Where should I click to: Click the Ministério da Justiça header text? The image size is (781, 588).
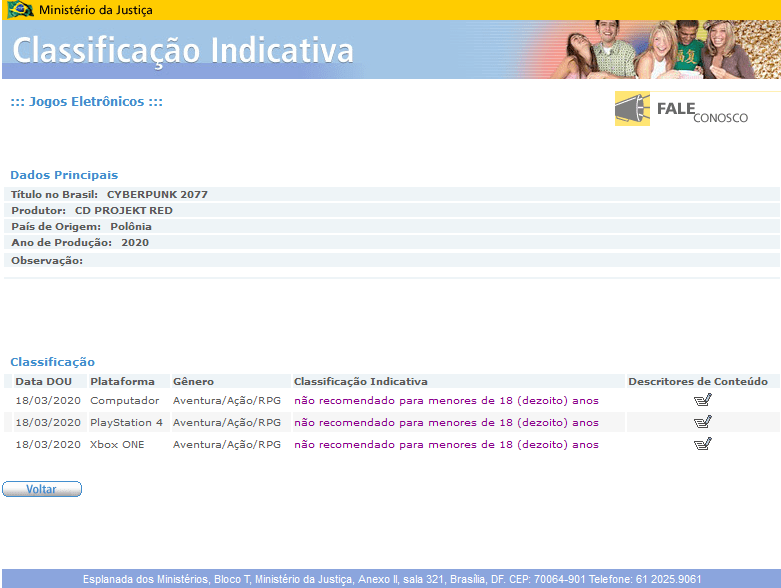(96, 10)
